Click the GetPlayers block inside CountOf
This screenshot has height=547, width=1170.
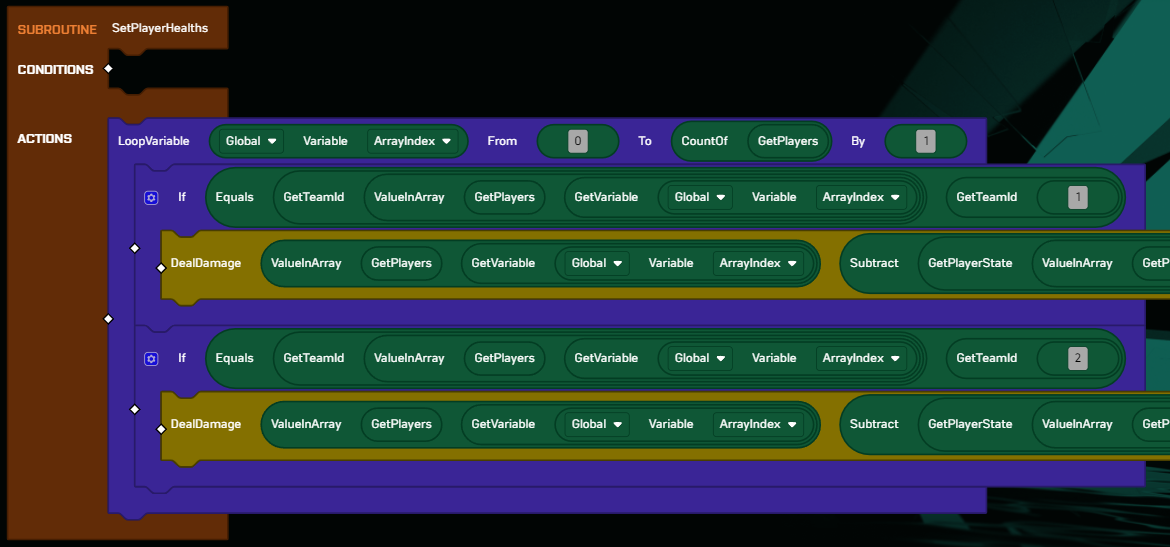pos(788,141)
